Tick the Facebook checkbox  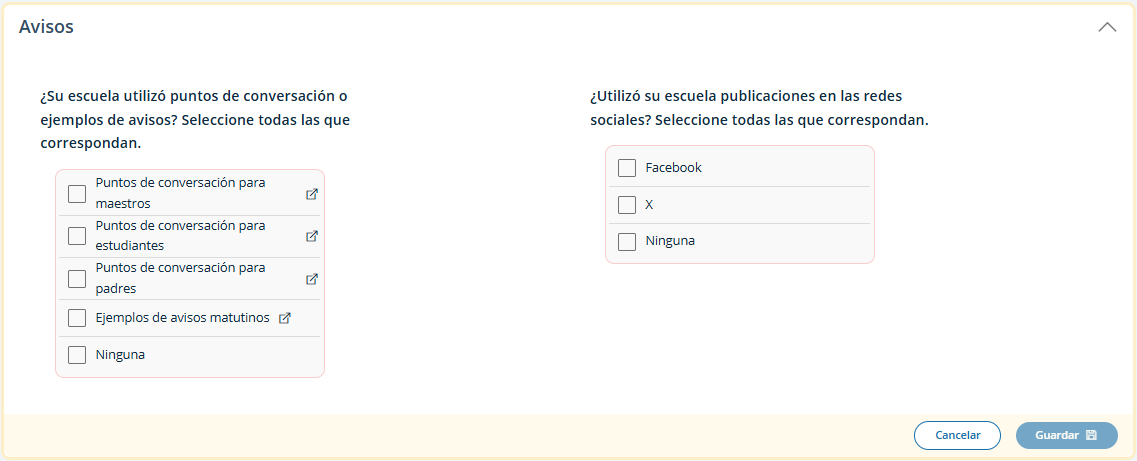pos(627,168)
